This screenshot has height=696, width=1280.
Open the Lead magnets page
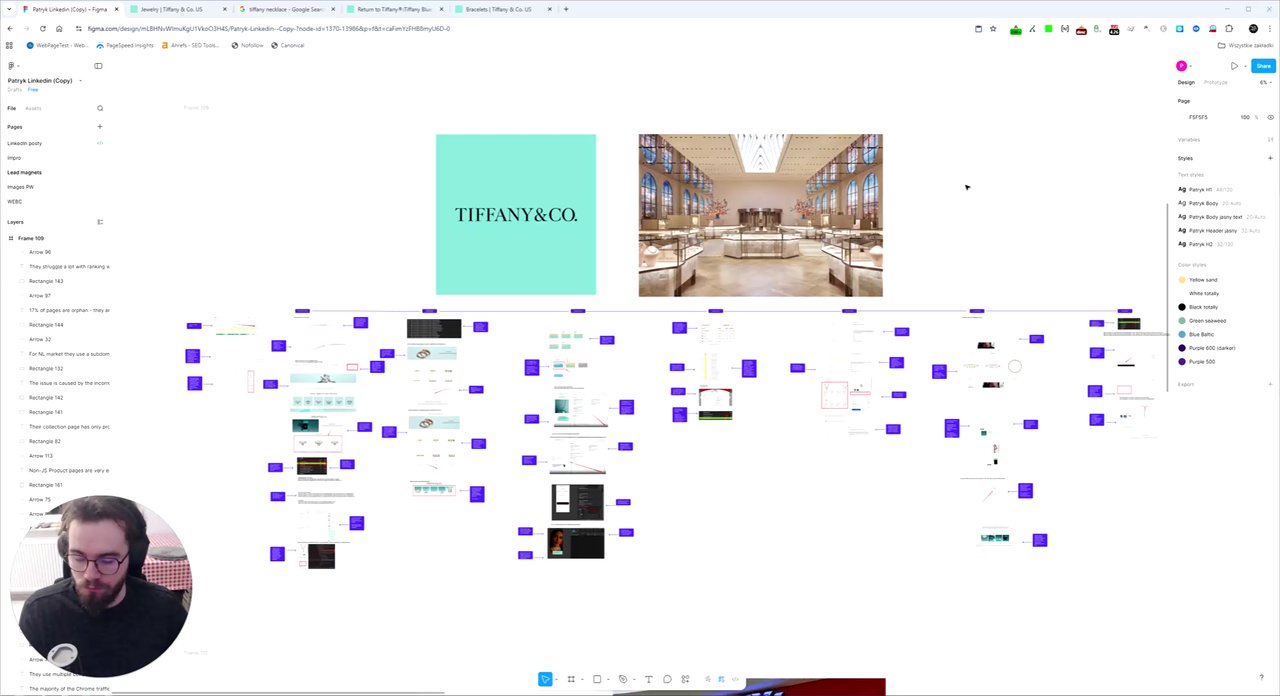[24, 172]
